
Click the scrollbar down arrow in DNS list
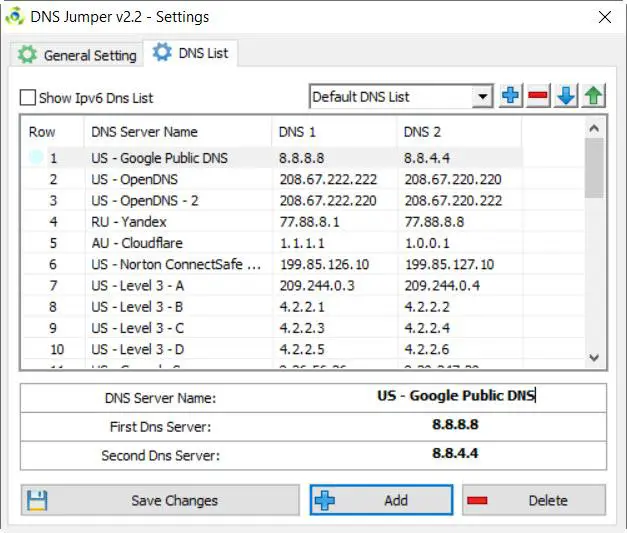[594, 357]
